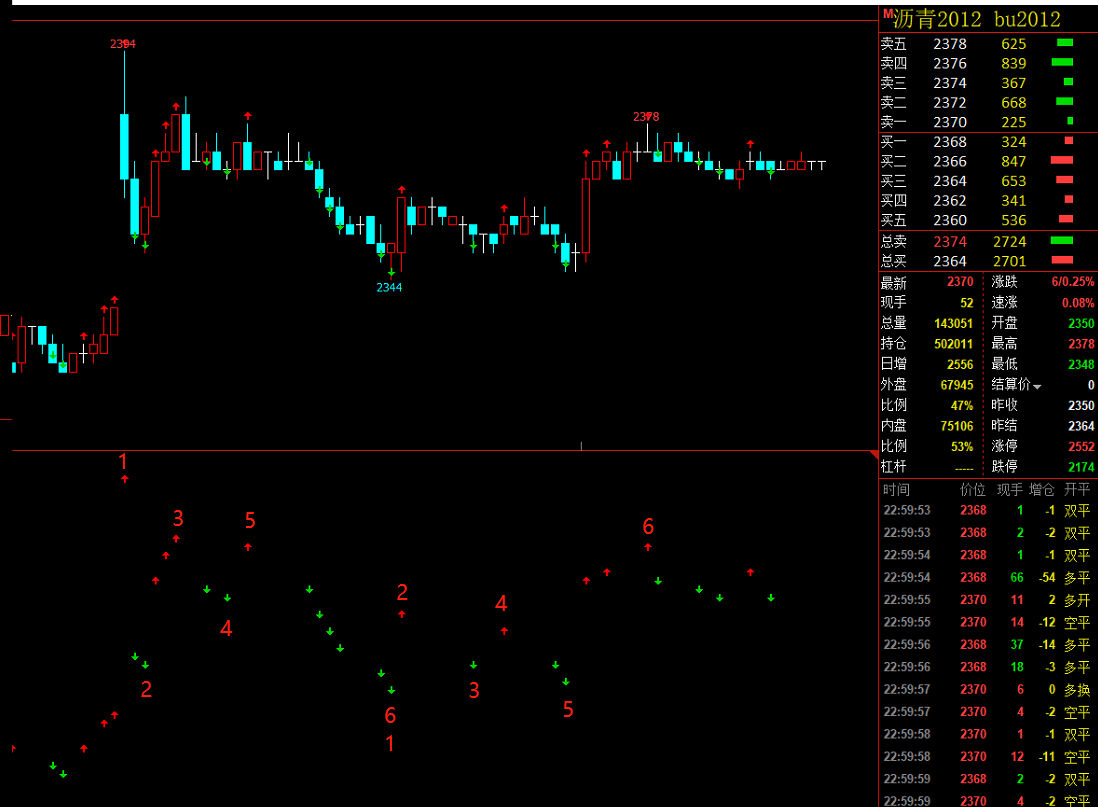Click the red arrow under label 1

(x=124, y=480)
